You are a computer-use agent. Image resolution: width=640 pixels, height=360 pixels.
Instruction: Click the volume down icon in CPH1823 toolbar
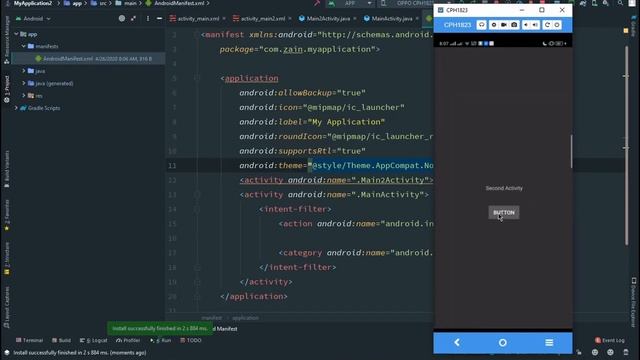(x=526, y=25)
